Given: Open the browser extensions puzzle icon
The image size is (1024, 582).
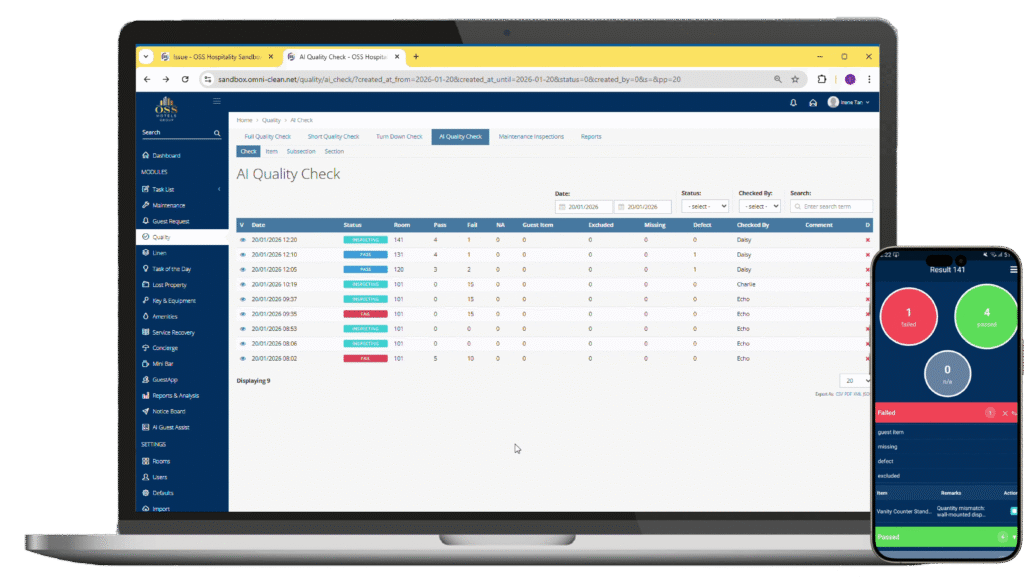Looking at the screenshot, I should pyautogui.click(x=822, y=79).
